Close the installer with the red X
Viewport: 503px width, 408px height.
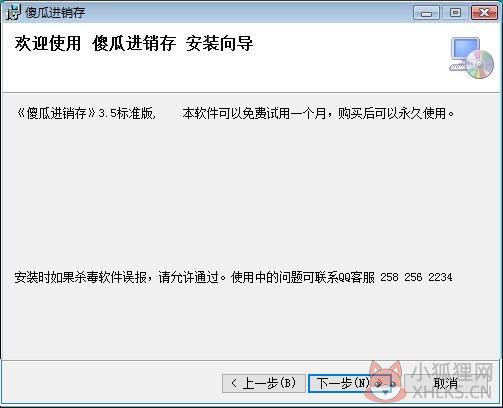[484, 13]
